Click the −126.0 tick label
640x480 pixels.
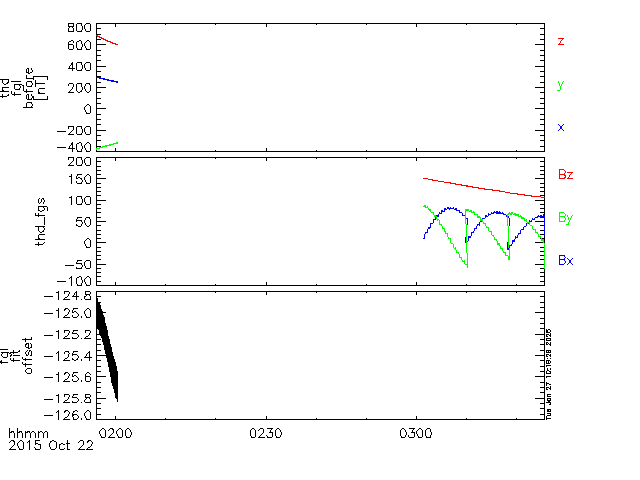pyautogui.click(x=68, y=415)
